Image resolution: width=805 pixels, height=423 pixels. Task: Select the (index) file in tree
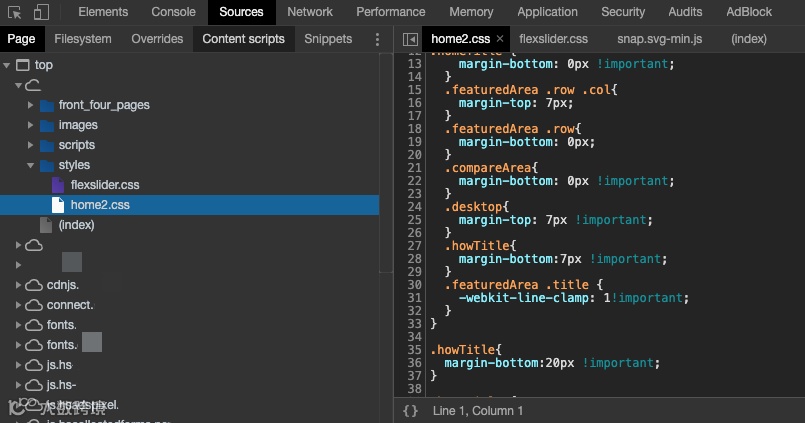(x=76, y=225)
